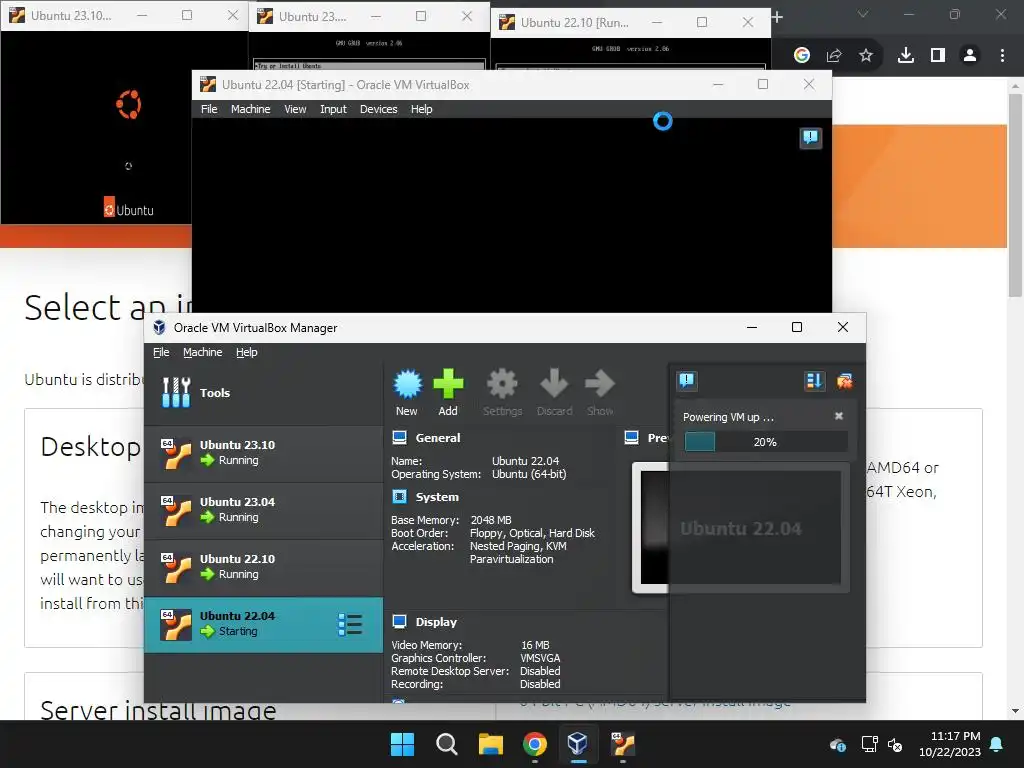Select the Ubuntu 22.04 Starting list entry

264,624
